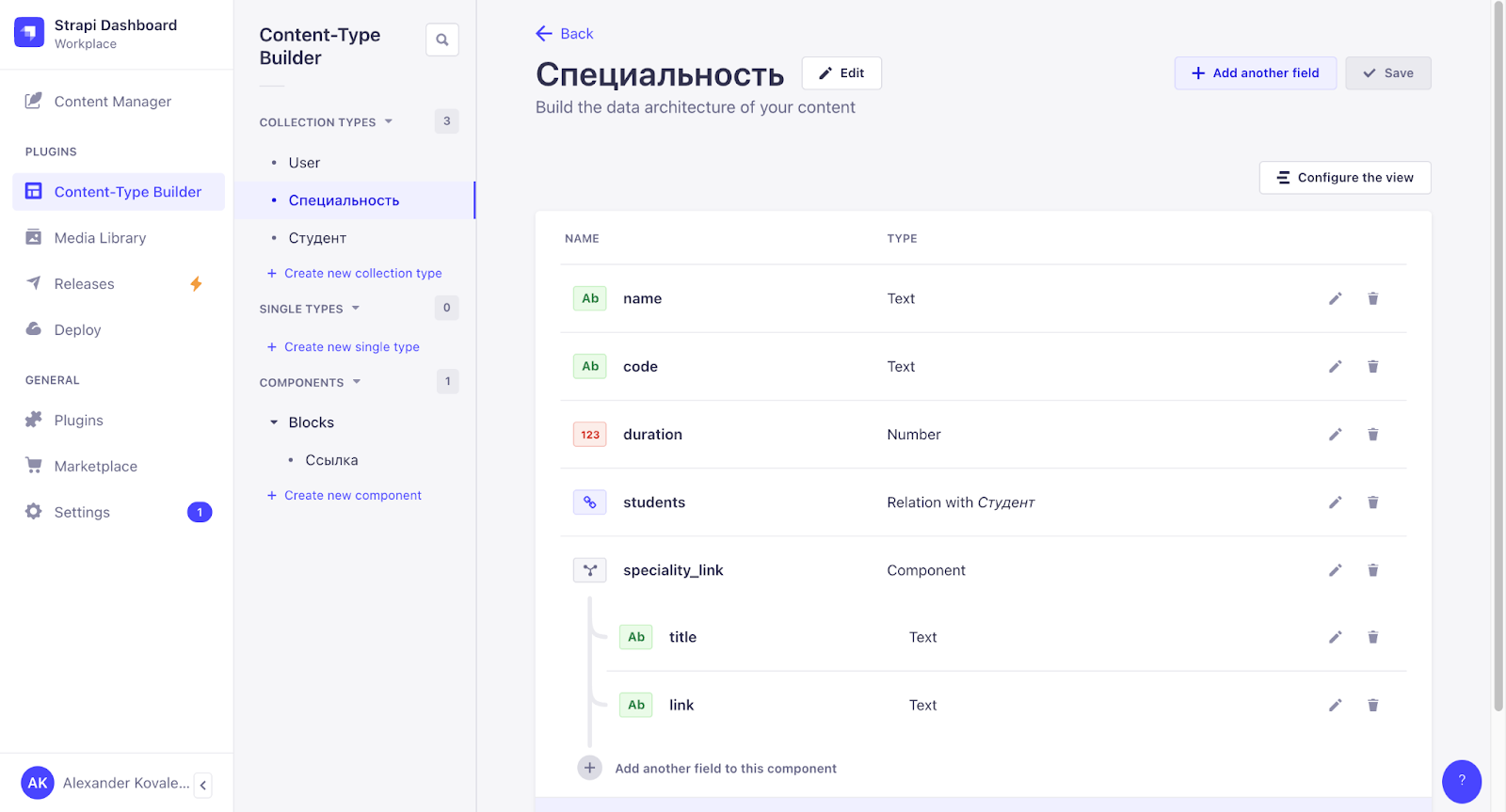Screen dimensions: 1506x812
Task: Click the Settings notification badge
Action: (x=200, y=512)
